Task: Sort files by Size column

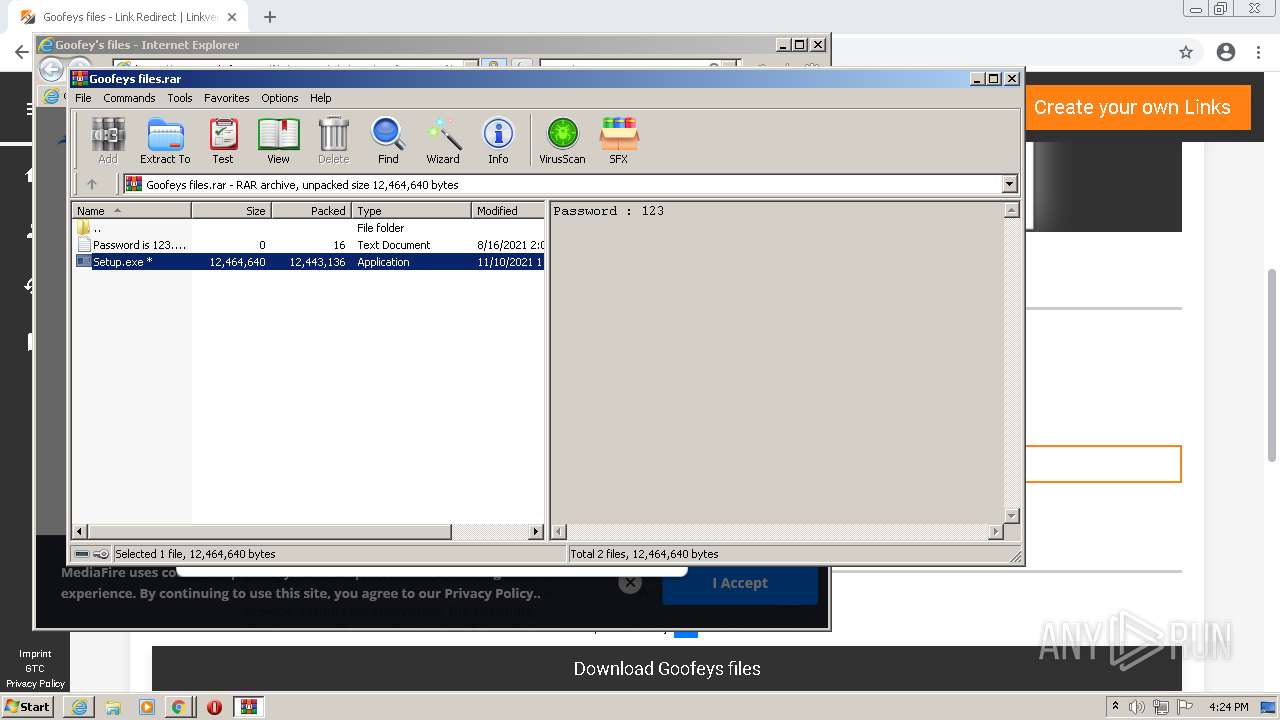Action: [x=231, y=211]
